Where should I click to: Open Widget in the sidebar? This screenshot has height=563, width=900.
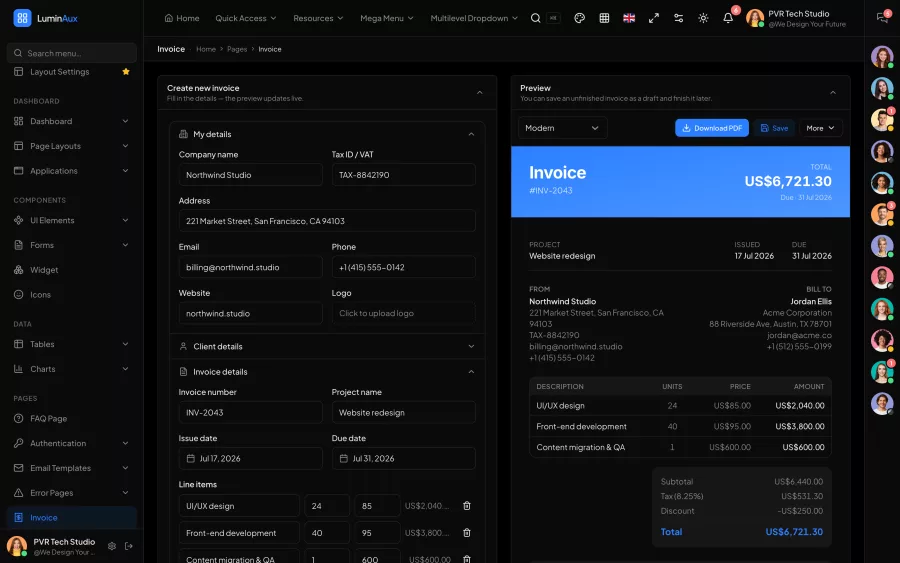pyautogui.click(x=71, y=270)
